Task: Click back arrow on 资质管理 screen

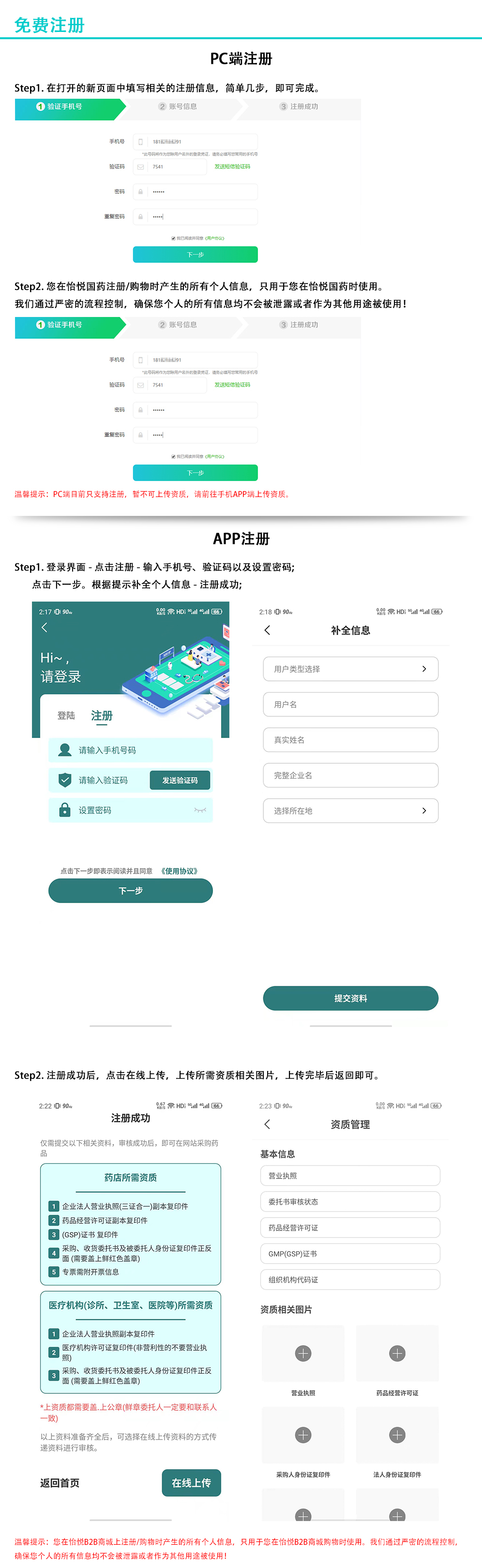Action: pyautogui.click(x=267, y=1124)
